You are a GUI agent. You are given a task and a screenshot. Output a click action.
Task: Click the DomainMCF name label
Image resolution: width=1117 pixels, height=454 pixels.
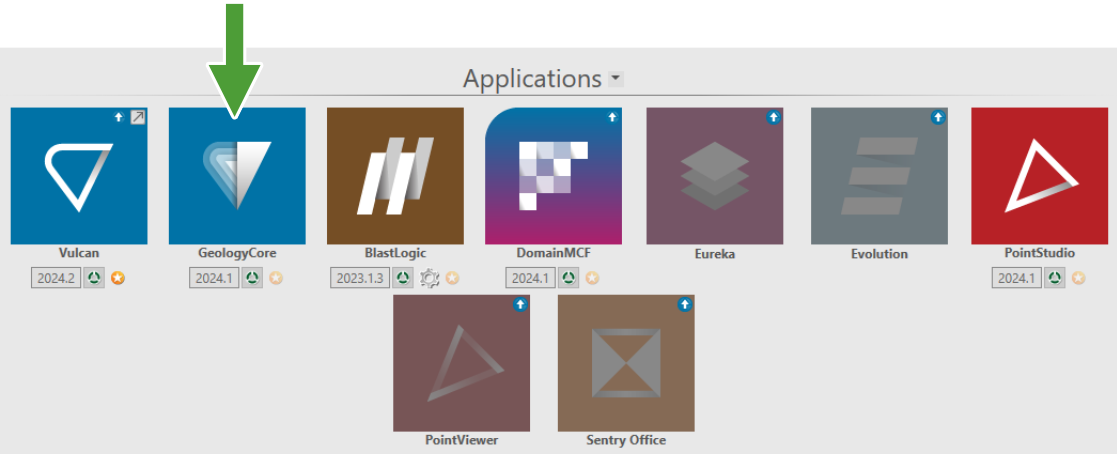[554, 253]
